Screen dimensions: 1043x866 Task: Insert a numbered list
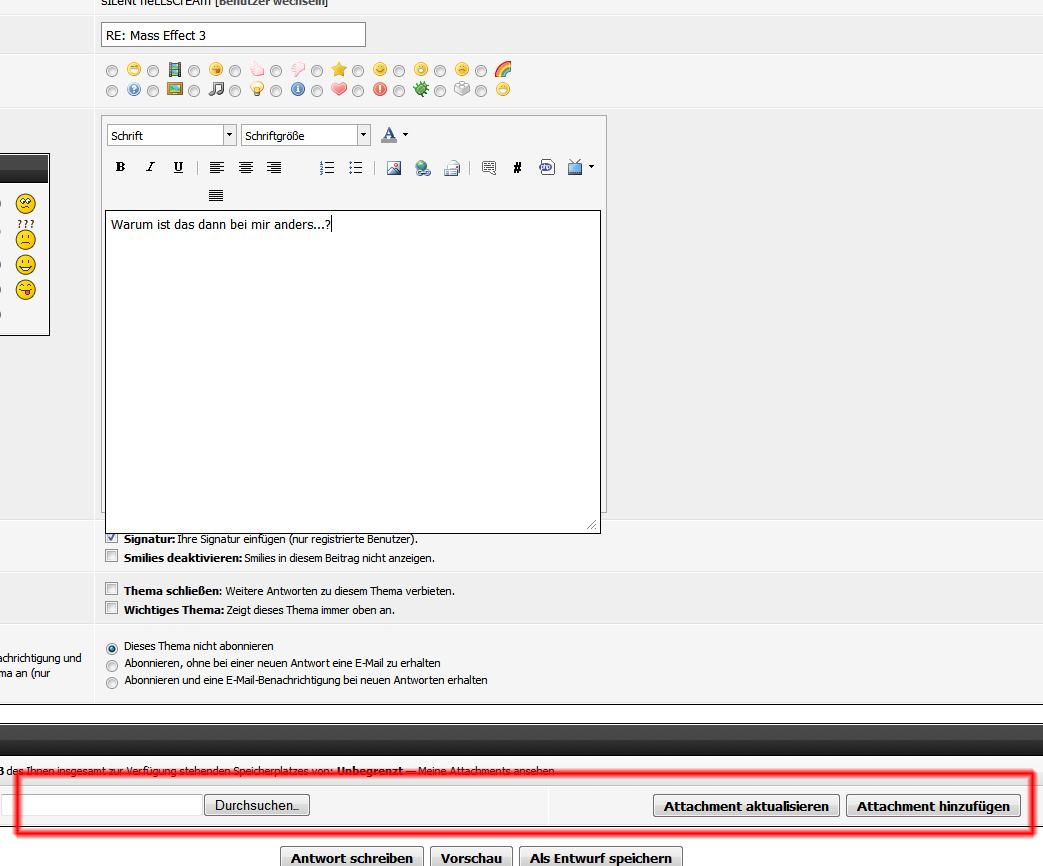pos(327,168)
